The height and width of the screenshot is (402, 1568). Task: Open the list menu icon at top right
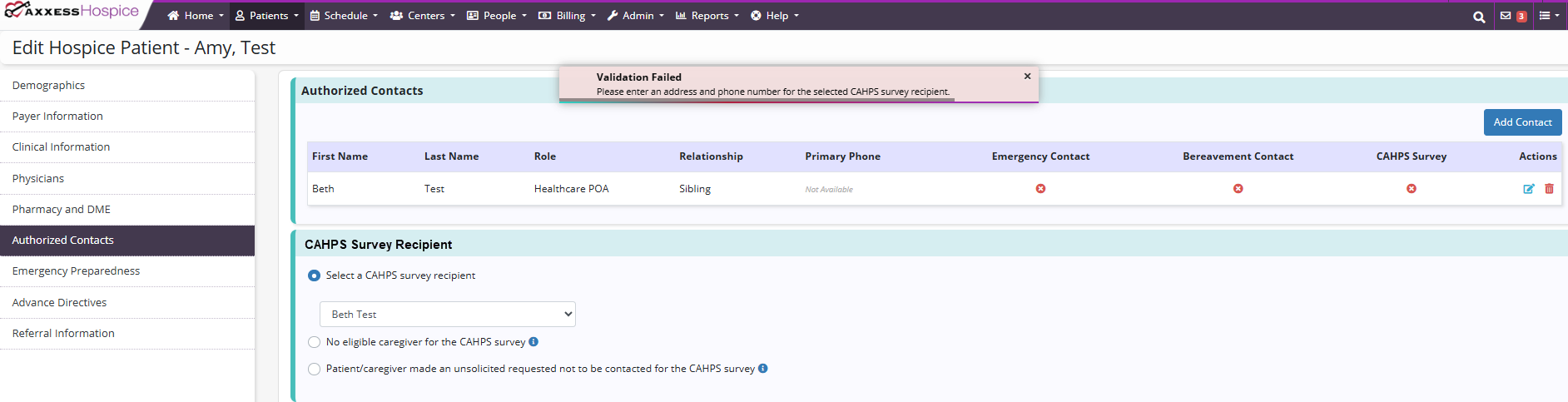point(1548,16)
